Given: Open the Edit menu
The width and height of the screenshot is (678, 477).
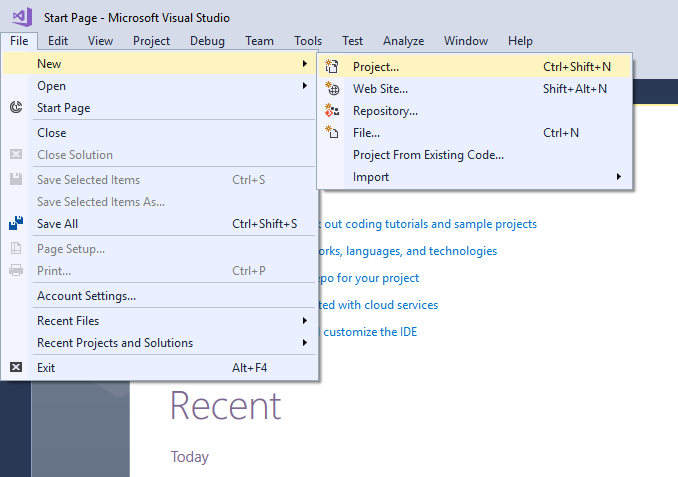Looking at the screenshot, I should (58, 41).
